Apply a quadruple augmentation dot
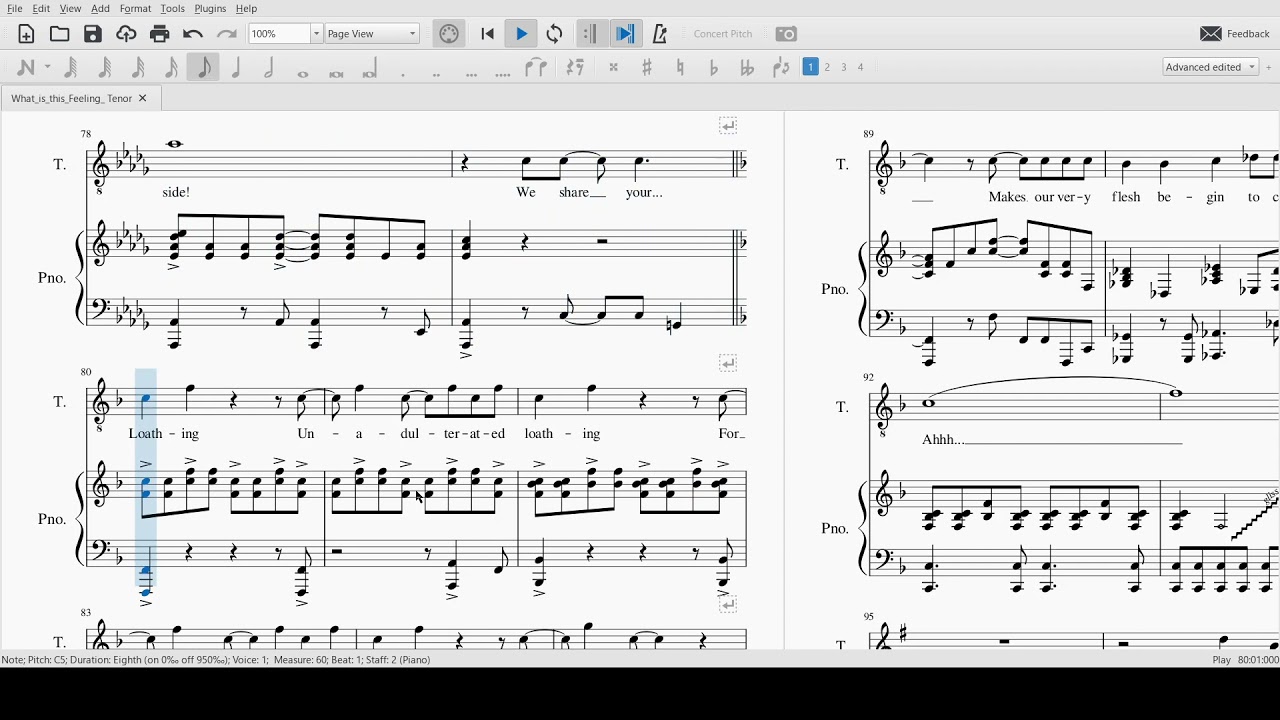Viewport: 1280px width, 720px height. click(503, 73)
